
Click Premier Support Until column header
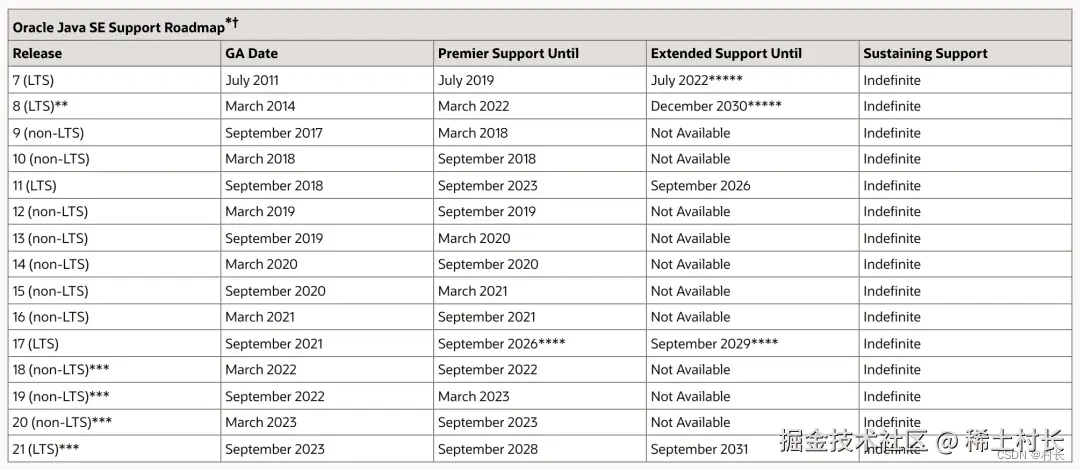[508, 54]
